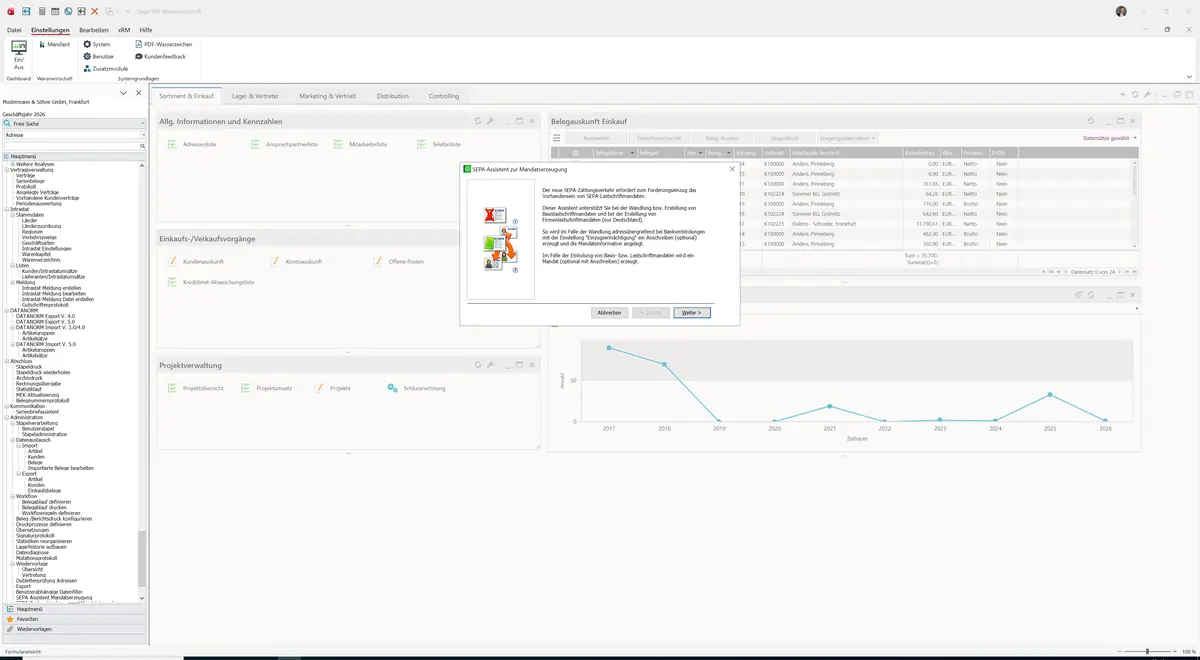1200x660 pixels.
Task: Expand the Datensätze gewählt dropdown
Action: [1110, 138]
